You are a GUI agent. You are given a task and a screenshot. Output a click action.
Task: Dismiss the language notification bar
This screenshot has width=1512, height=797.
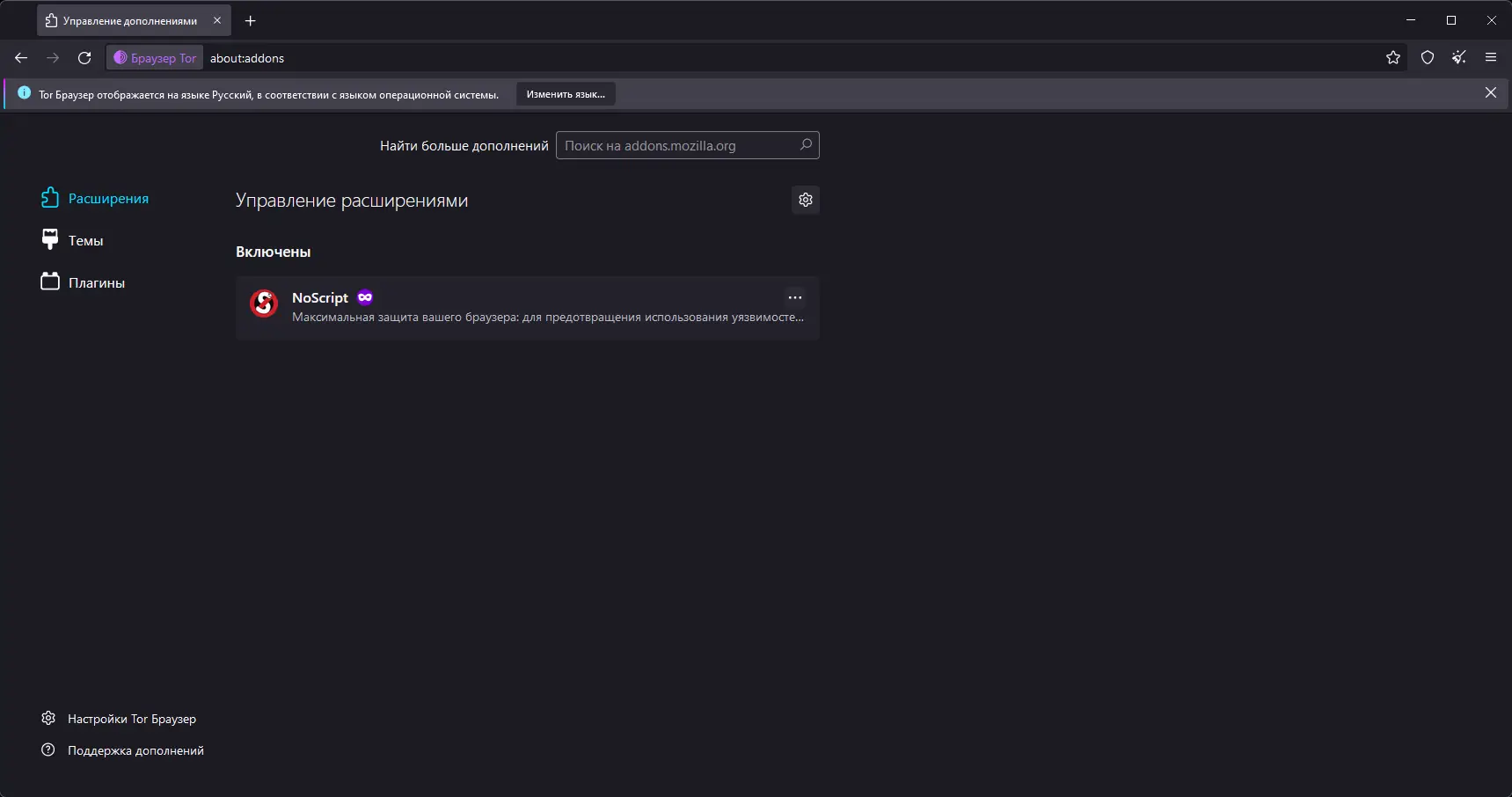pos(1491,93)
